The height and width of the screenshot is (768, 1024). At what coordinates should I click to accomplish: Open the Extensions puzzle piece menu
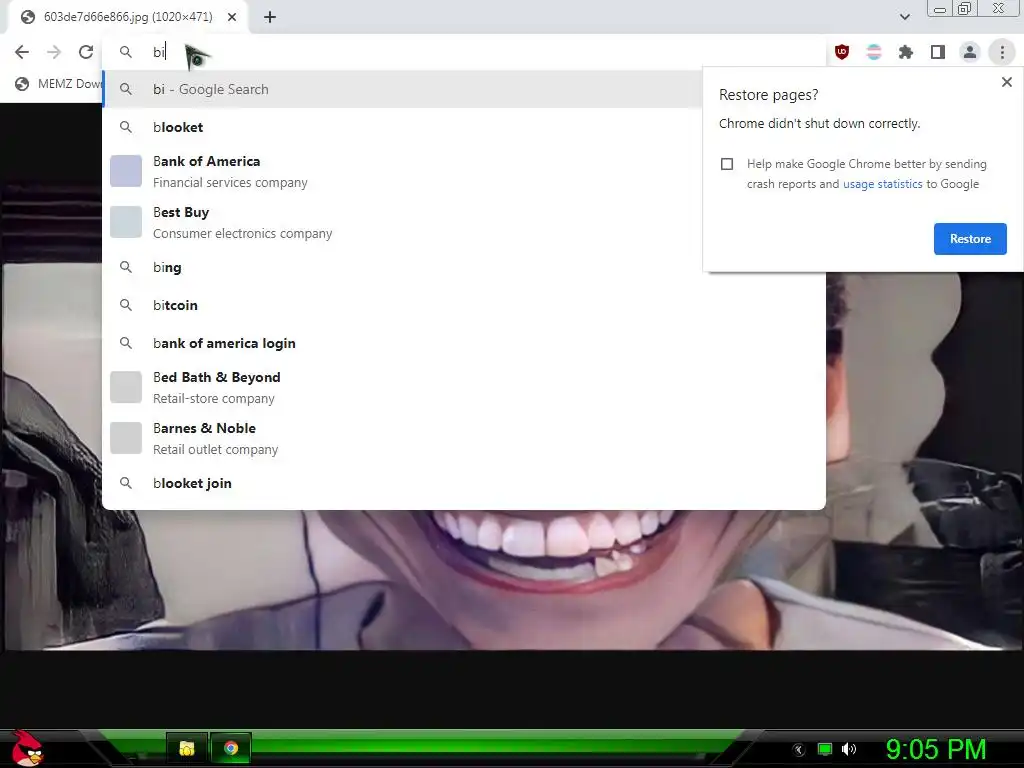point(906,52)
